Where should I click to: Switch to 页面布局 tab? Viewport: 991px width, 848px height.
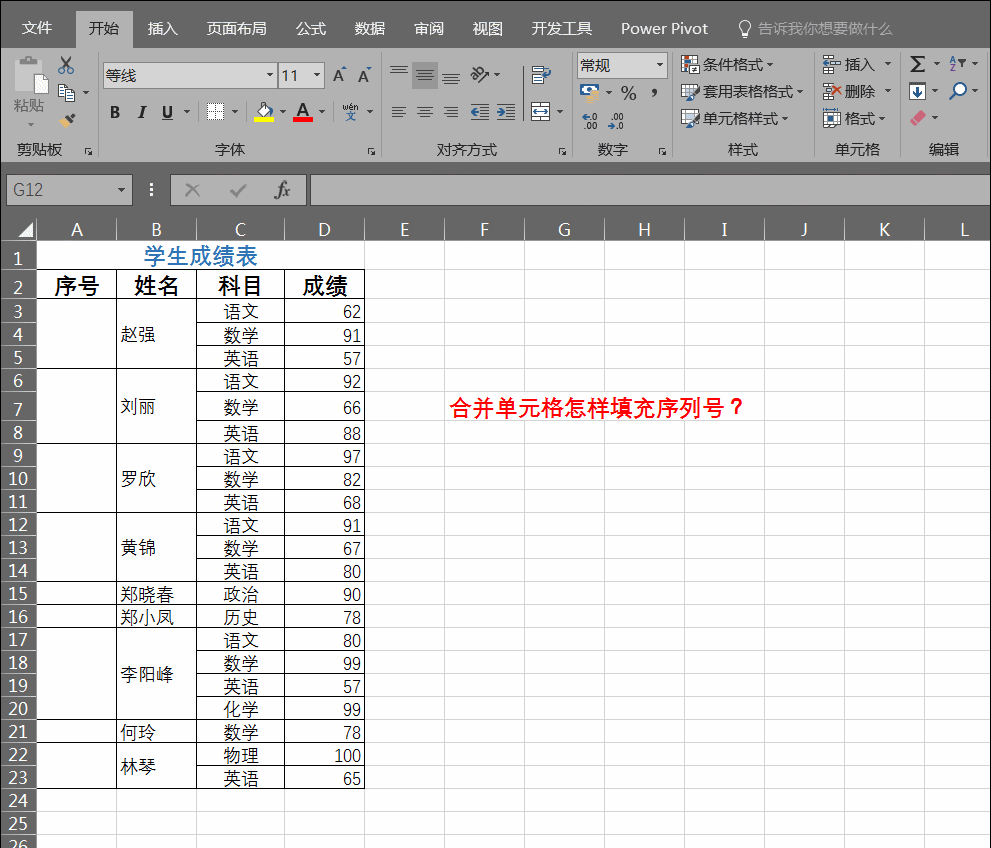[237, 28]
